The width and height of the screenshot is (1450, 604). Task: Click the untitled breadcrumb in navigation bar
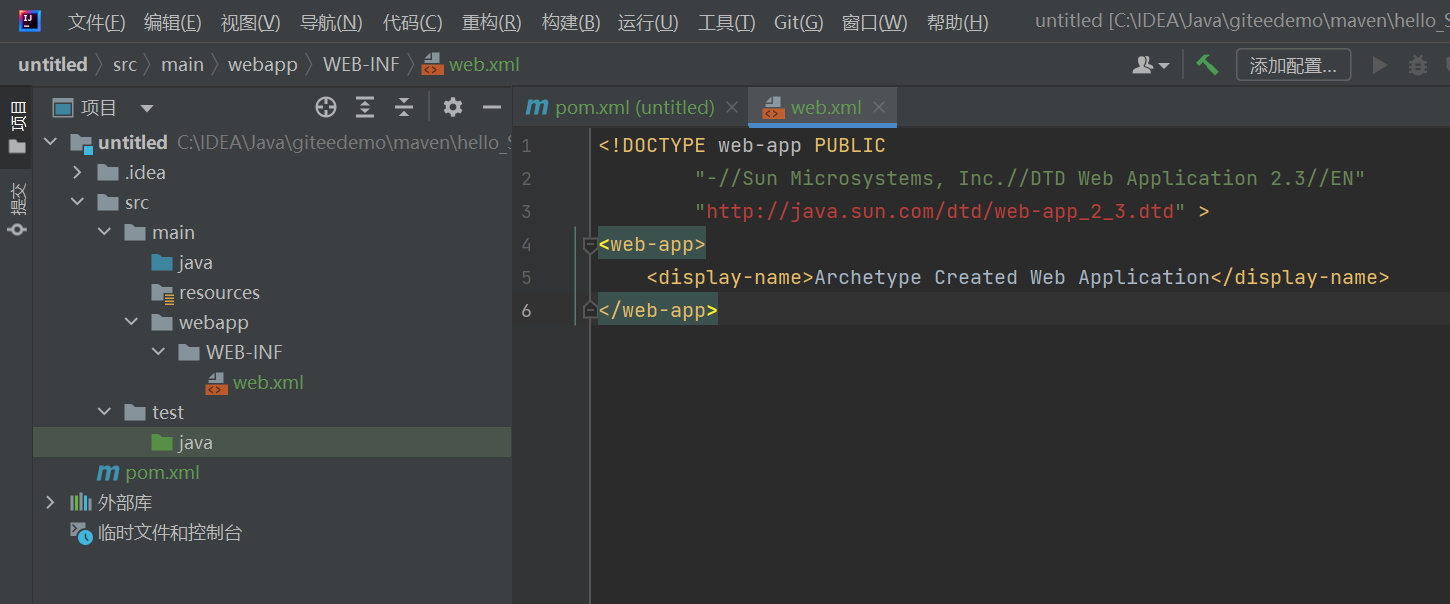(53, 65)
